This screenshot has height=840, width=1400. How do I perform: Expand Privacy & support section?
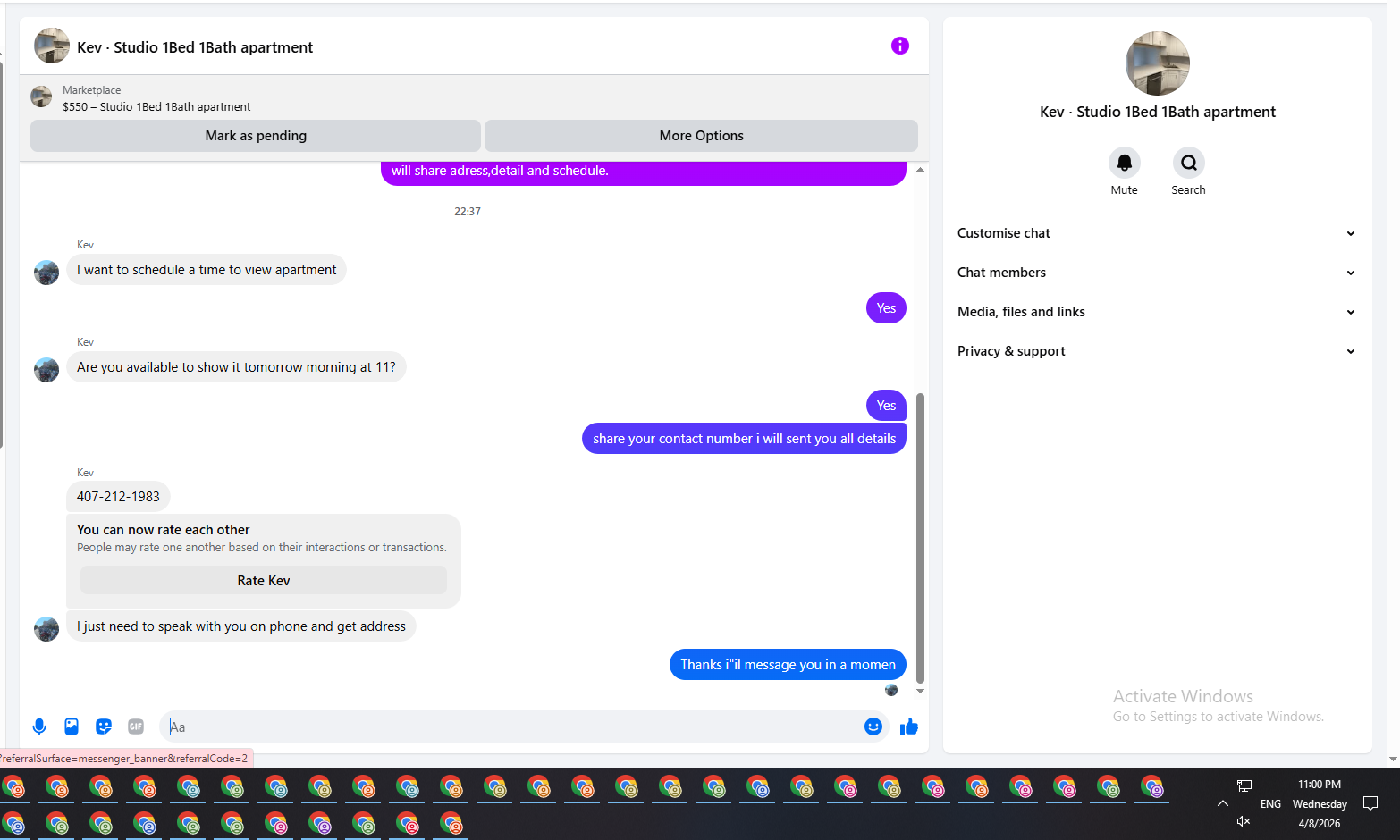tap(1157, 351)
